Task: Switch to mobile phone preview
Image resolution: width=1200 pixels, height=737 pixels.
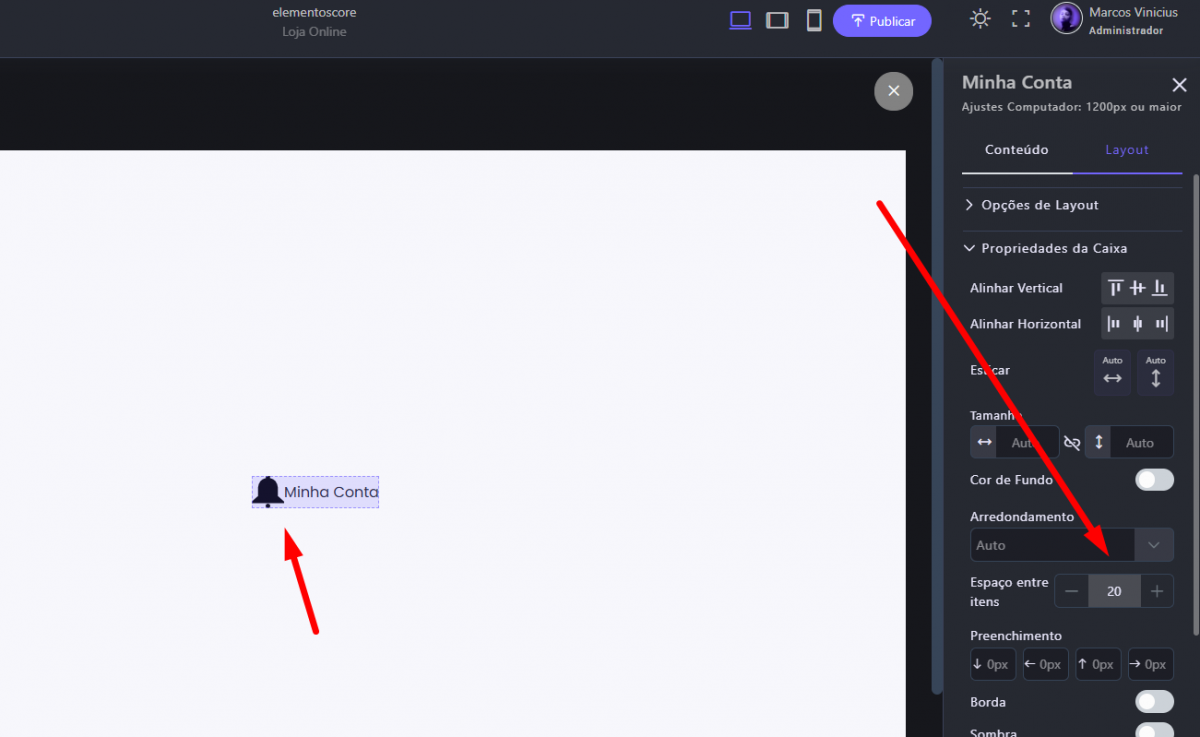Action: [x=814, y=21]
